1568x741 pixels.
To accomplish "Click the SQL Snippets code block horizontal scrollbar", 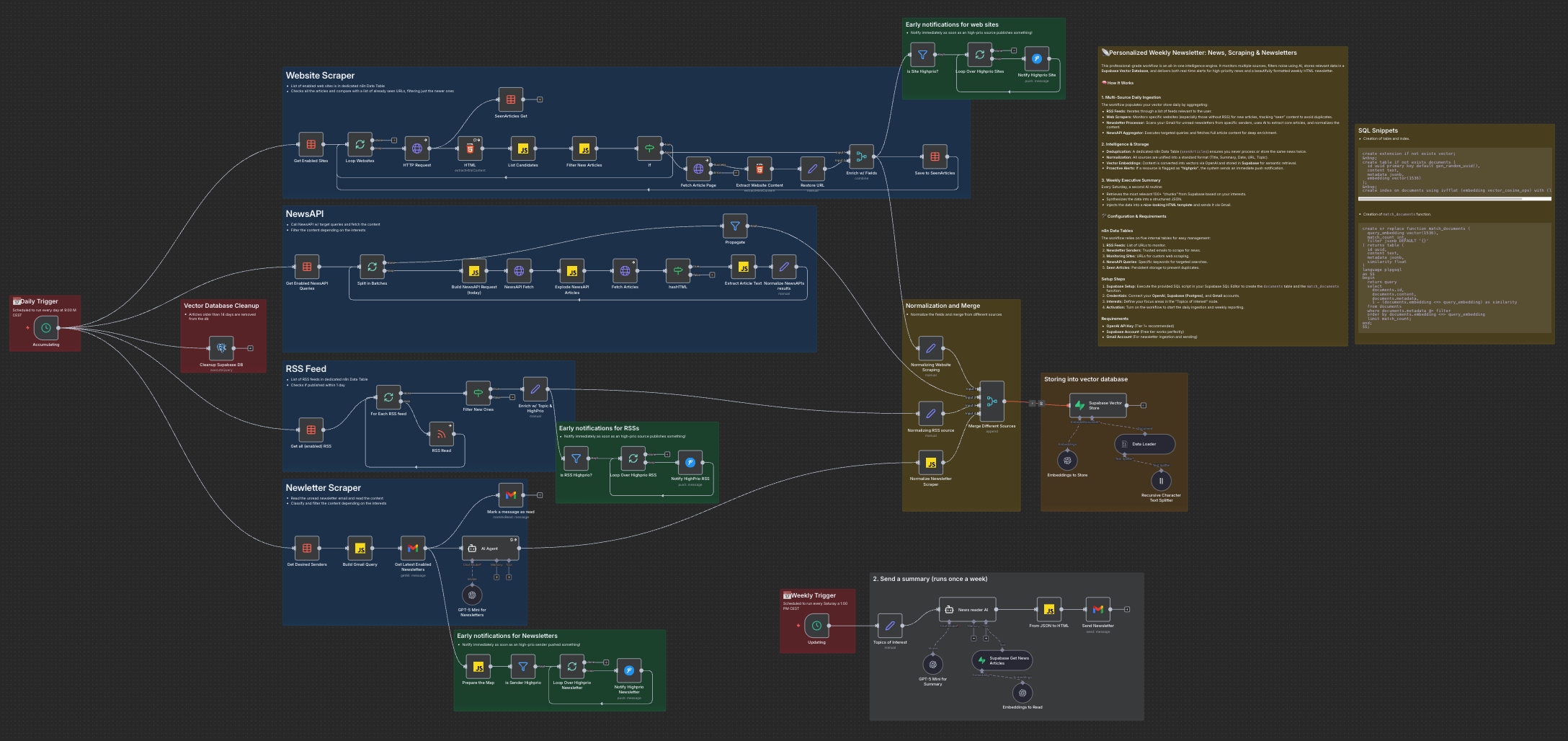I will 1455,198.
